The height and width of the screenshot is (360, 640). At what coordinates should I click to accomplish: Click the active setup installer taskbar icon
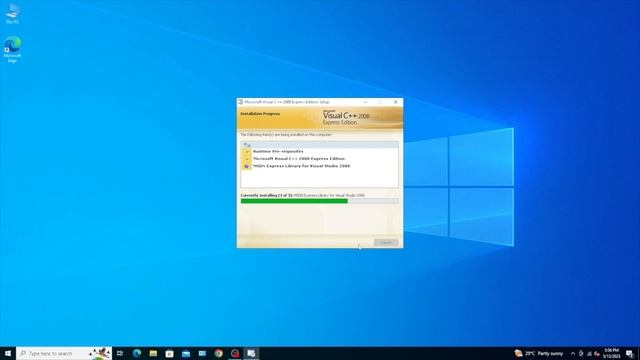coord(251,353)
